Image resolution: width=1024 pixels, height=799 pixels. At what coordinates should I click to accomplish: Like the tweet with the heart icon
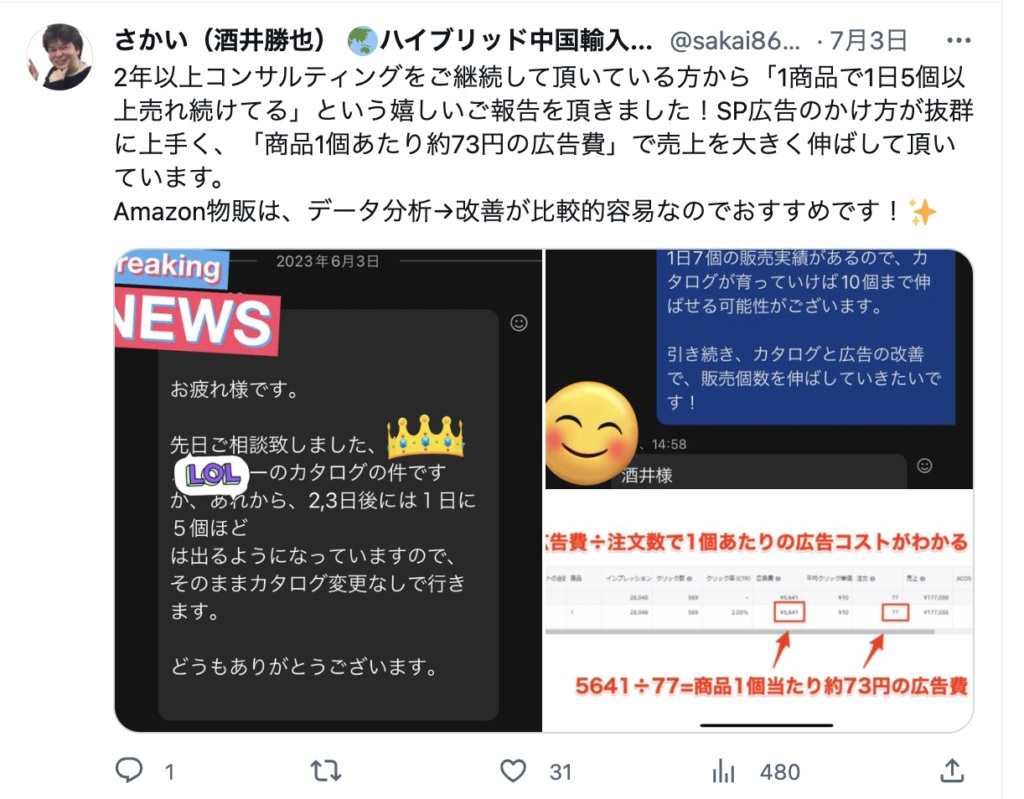[513, 771]
